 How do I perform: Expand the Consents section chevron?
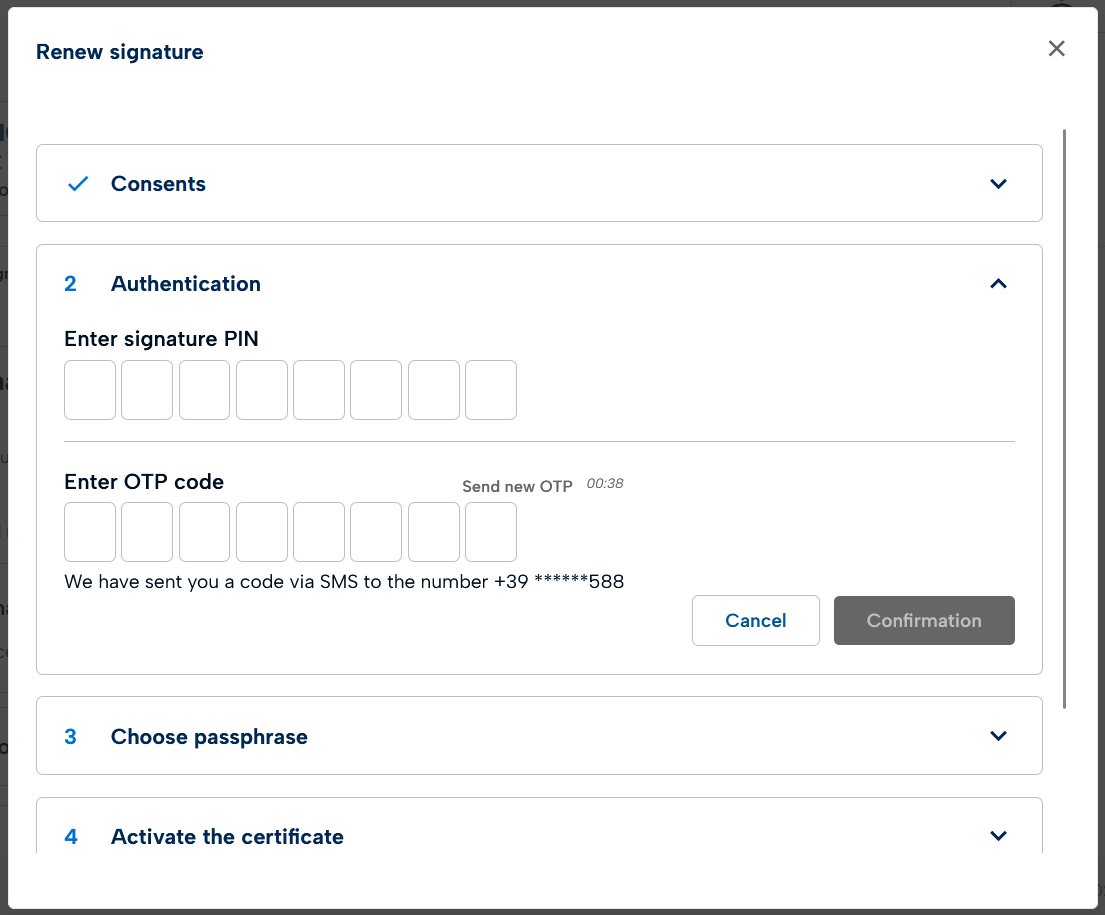pos(997,184)
